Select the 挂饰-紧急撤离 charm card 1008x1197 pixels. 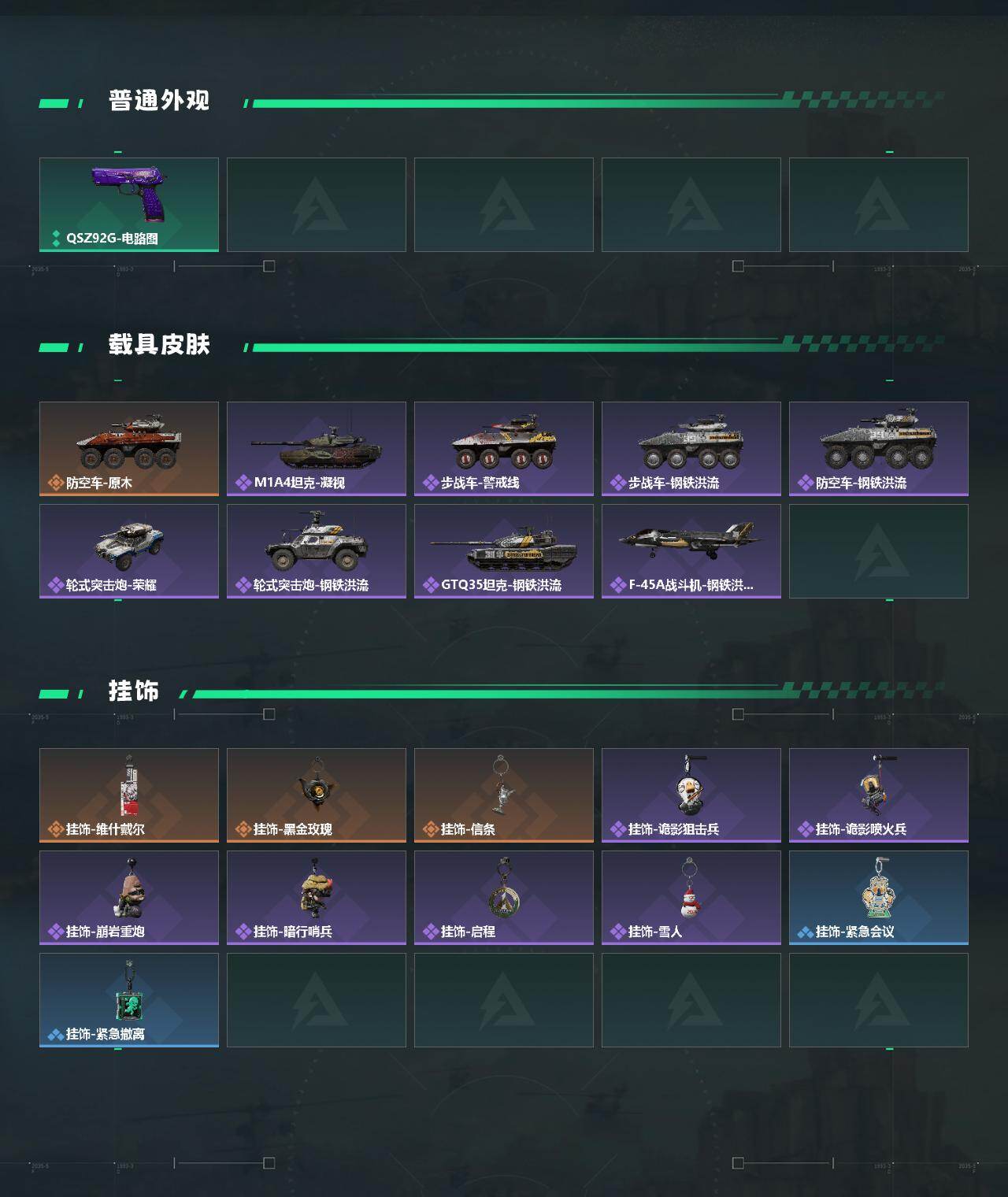pyautogui.click(x=129, y=1000)
